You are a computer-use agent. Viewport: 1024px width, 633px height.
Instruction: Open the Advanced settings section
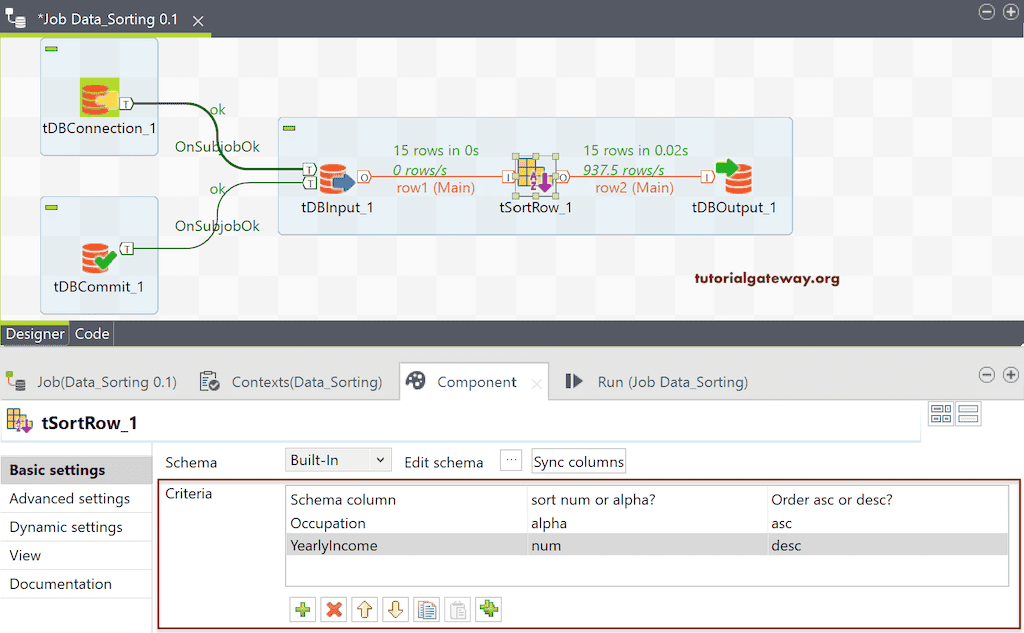(70, 499)
